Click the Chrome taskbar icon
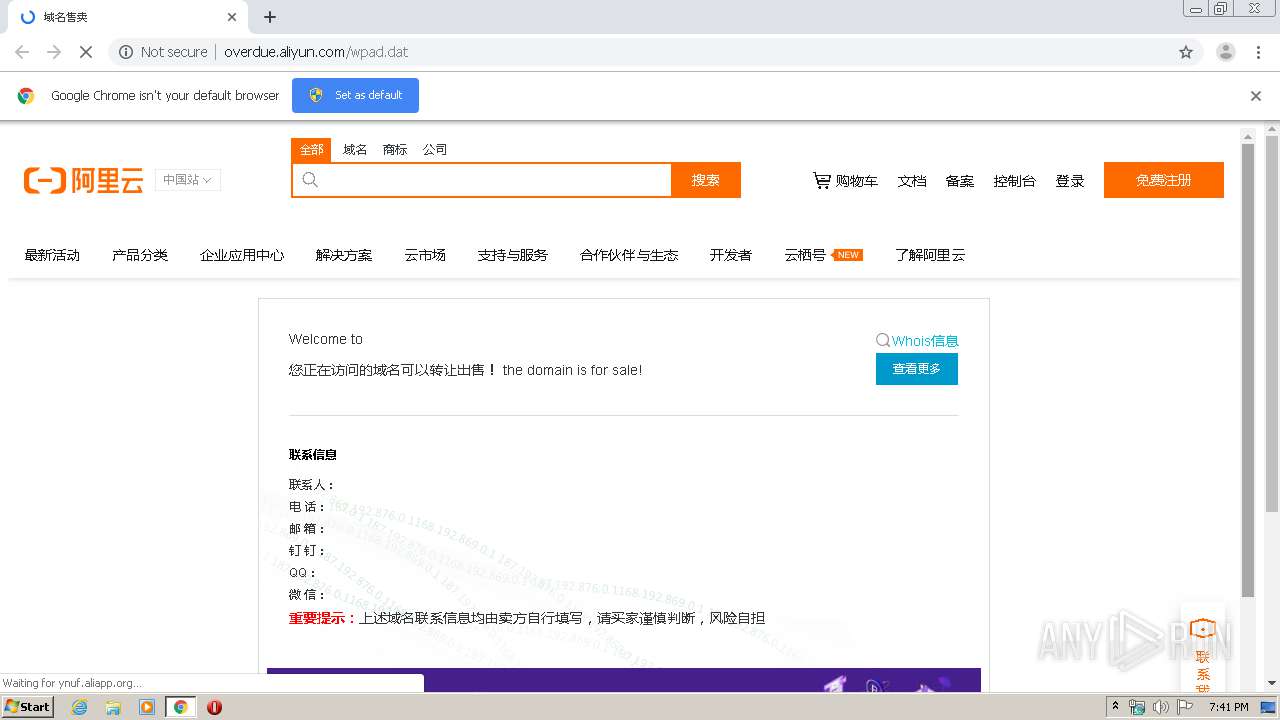 pyautogui.click(x=181, y=707)
